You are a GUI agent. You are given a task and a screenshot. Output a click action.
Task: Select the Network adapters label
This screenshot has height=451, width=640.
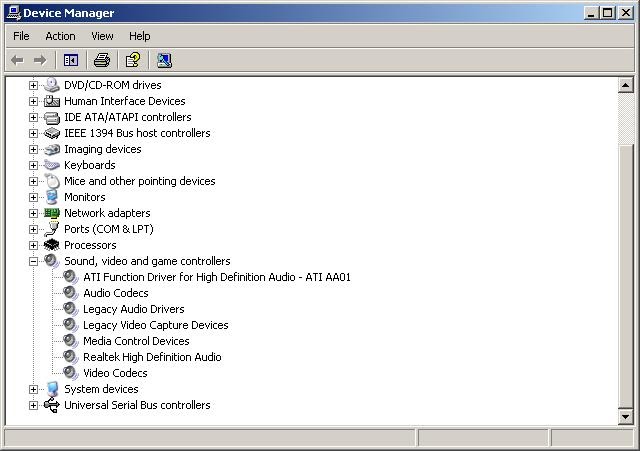pos(107,213)
